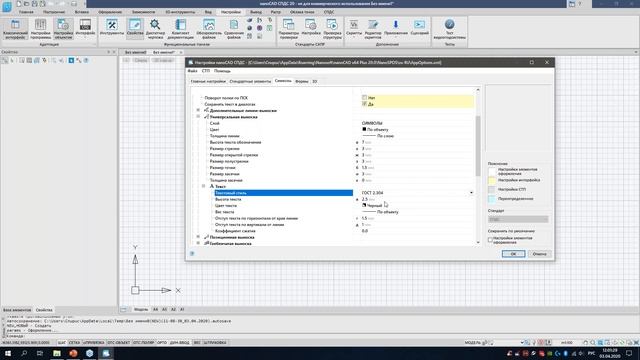
Task: Click the Scenario ribbon icon
Action: pyautogui.click(x=420, y=27)
